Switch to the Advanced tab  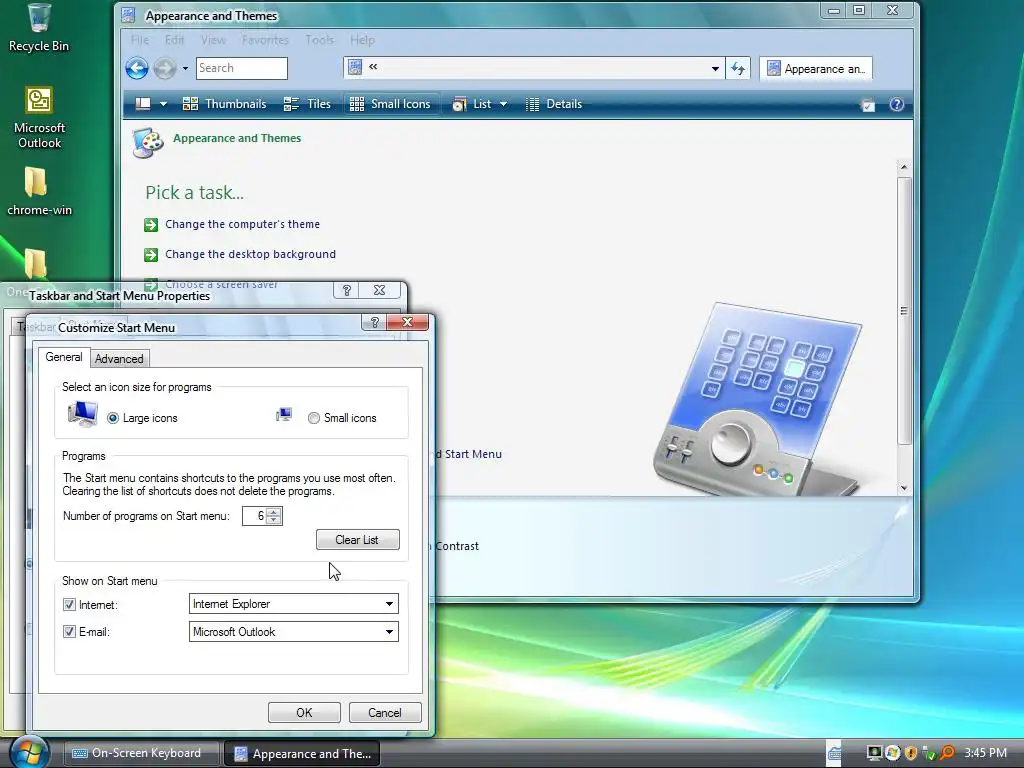tap(119, 359)
